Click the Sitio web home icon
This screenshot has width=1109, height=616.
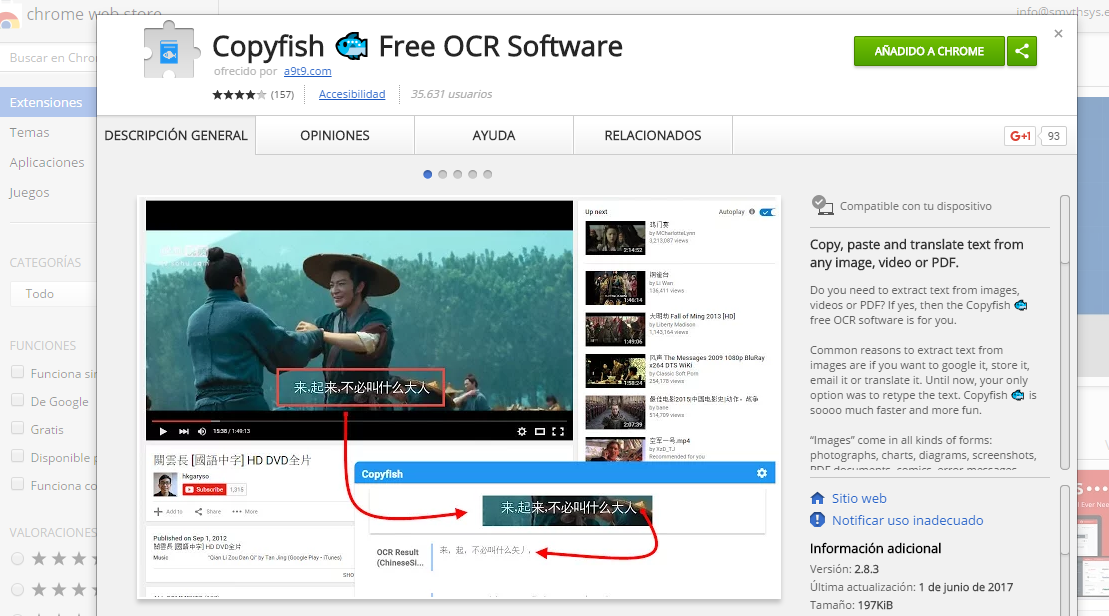(x=818, y=498)
